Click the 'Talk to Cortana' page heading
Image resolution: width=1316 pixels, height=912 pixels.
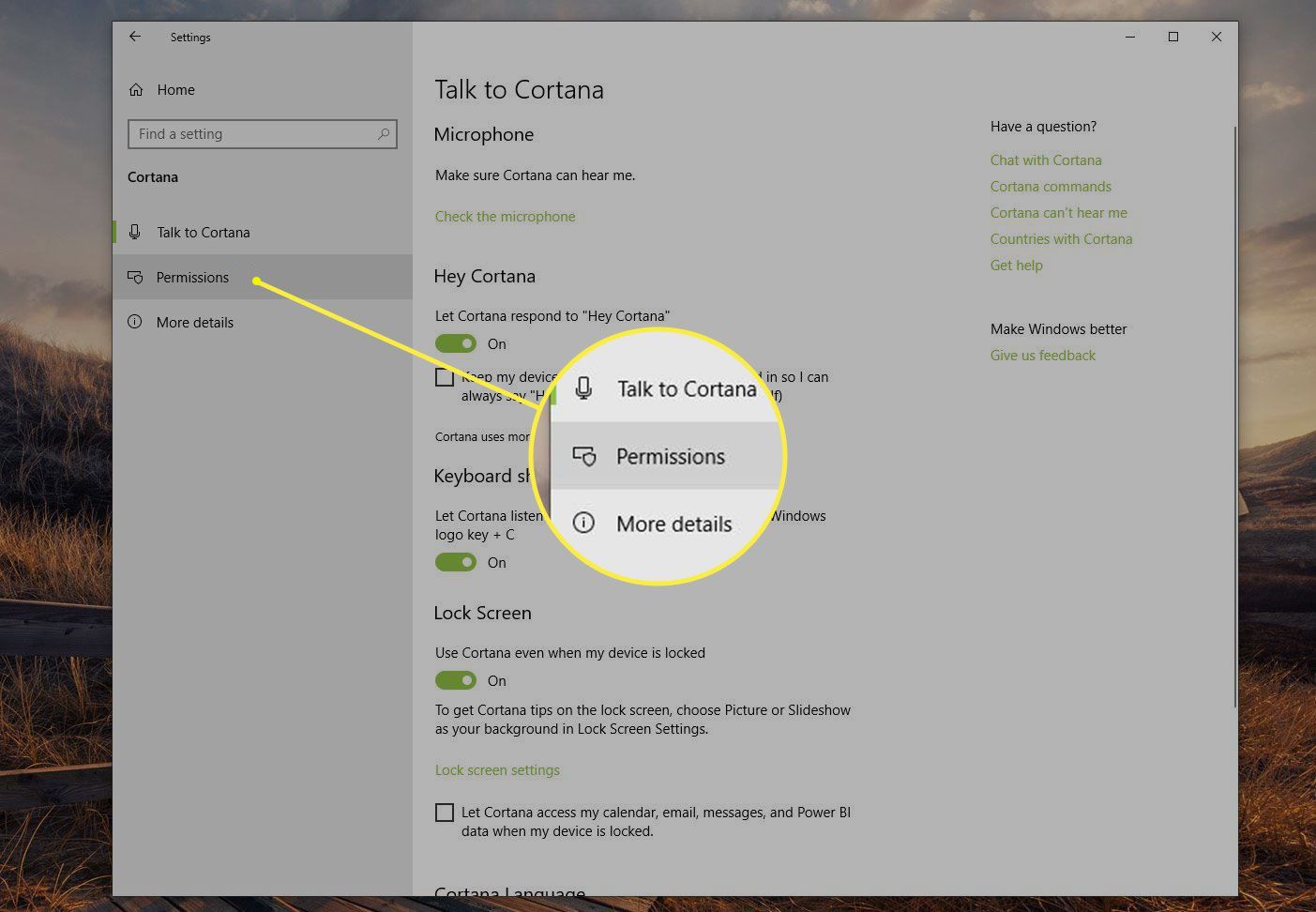(519, 90)
